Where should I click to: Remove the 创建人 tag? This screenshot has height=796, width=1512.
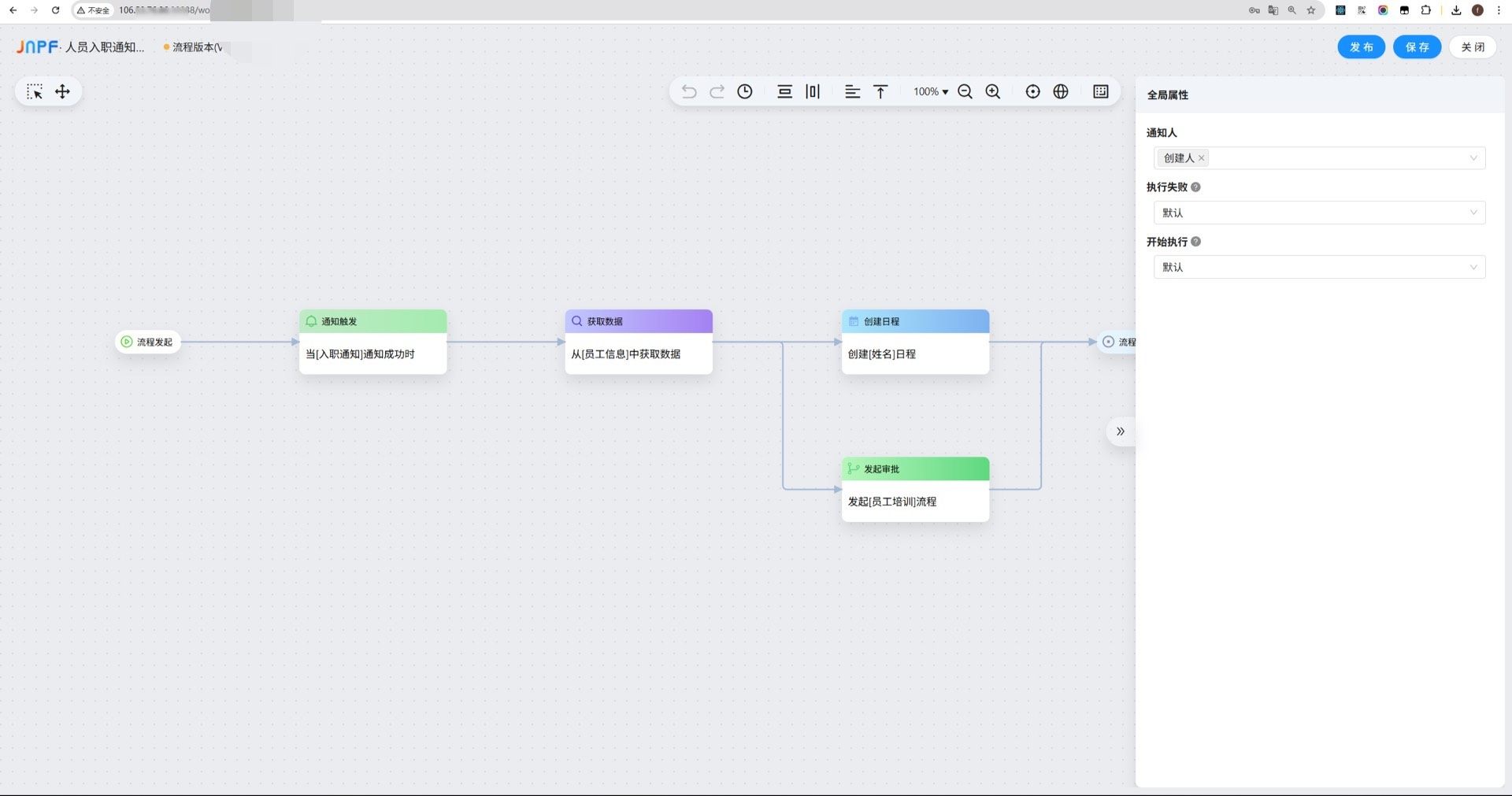click(x=1202, y=158)
